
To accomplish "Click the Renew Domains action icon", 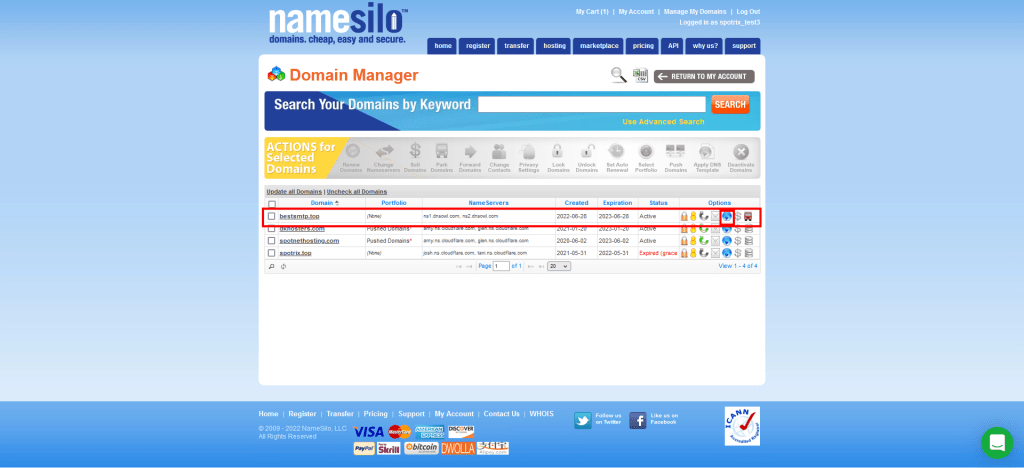I will [351, 151].
